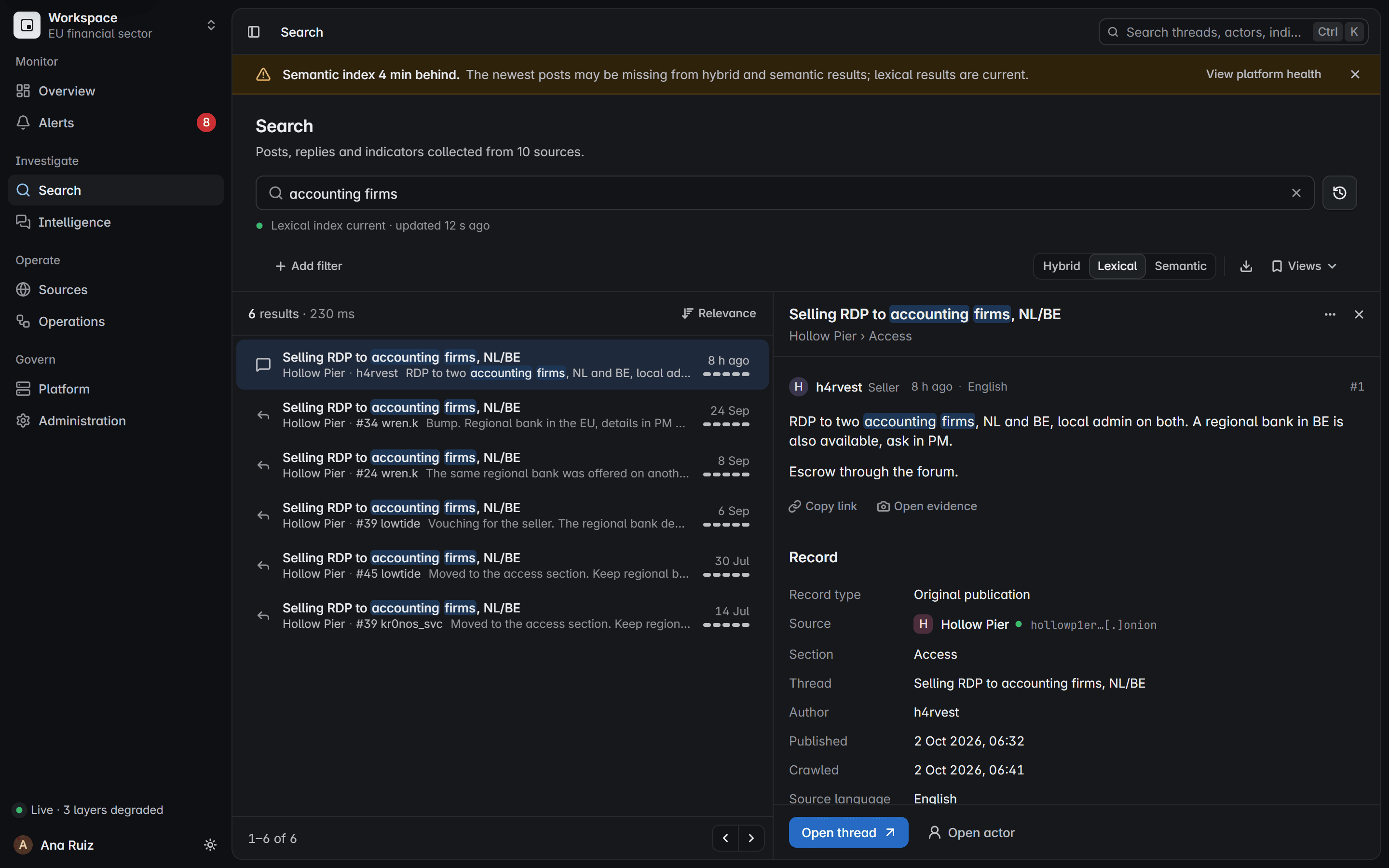Toggle the sidebar panel icon

click(254, 32)
